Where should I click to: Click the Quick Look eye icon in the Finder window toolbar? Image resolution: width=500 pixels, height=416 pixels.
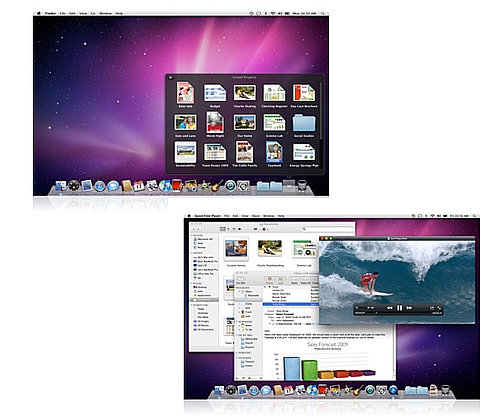[255, 229]
